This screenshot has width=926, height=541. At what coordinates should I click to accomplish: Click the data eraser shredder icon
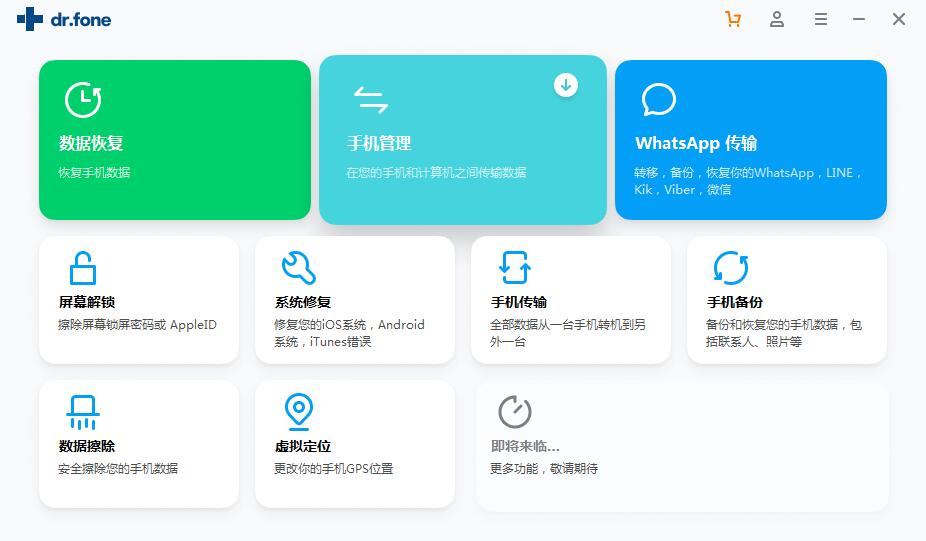(x=83, y=412)
